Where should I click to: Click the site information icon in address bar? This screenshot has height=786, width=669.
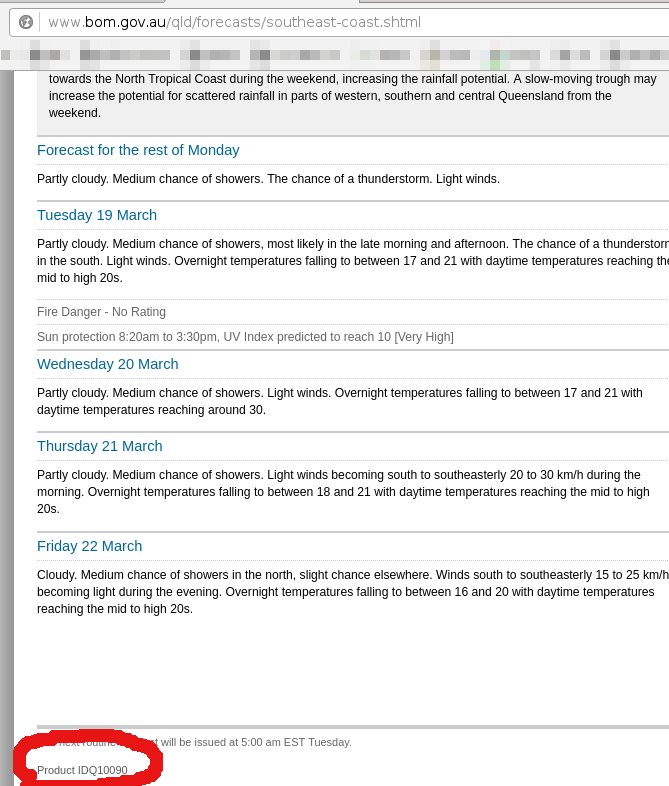[26, 22]
